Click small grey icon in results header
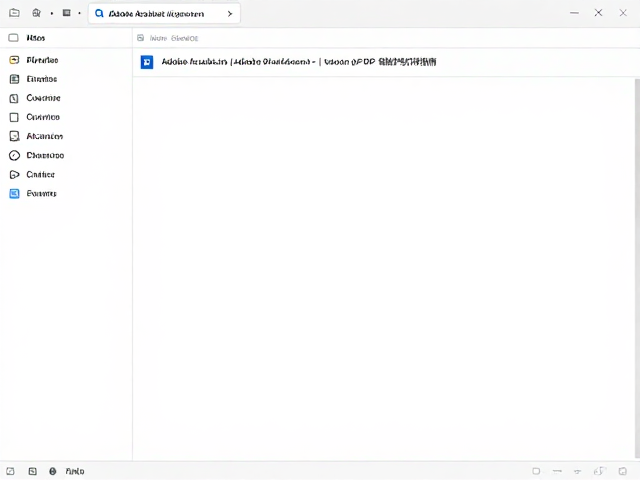This screenshot has width=640, height=480. [x=140, y=38]
